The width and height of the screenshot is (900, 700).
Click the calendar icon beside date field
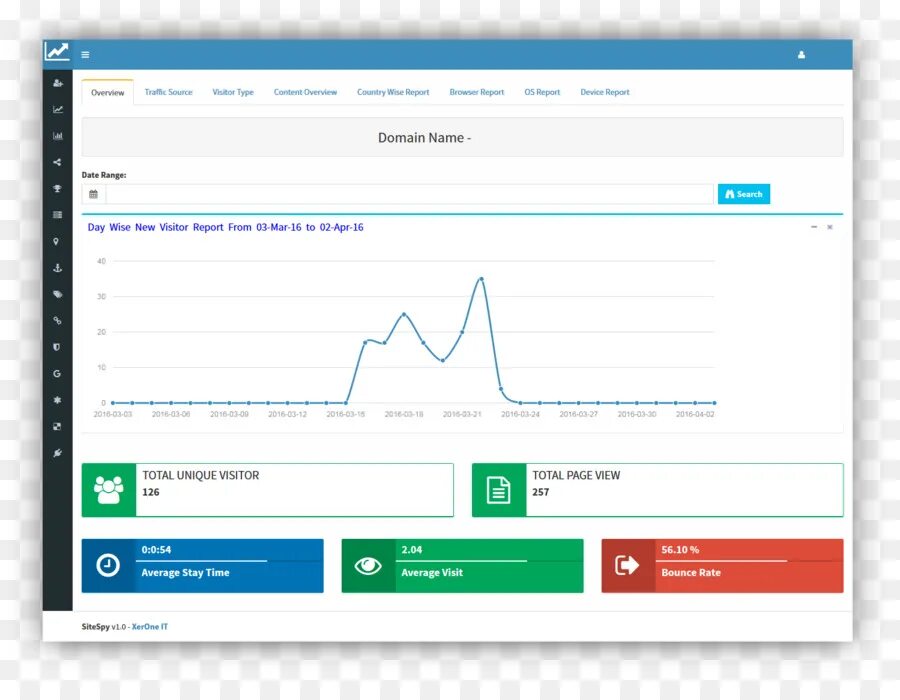pos(94,194)
